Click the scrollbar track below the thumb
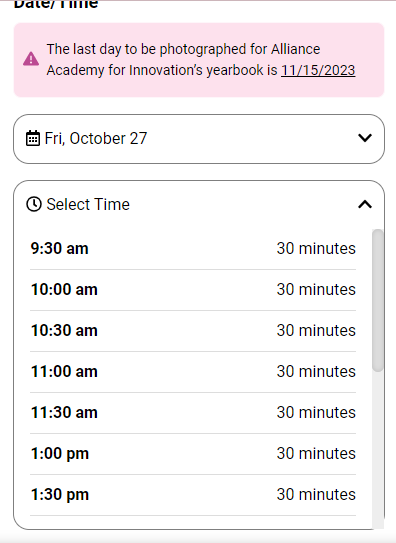The width and height of the screenshot is (396, 543). [378, 450]
